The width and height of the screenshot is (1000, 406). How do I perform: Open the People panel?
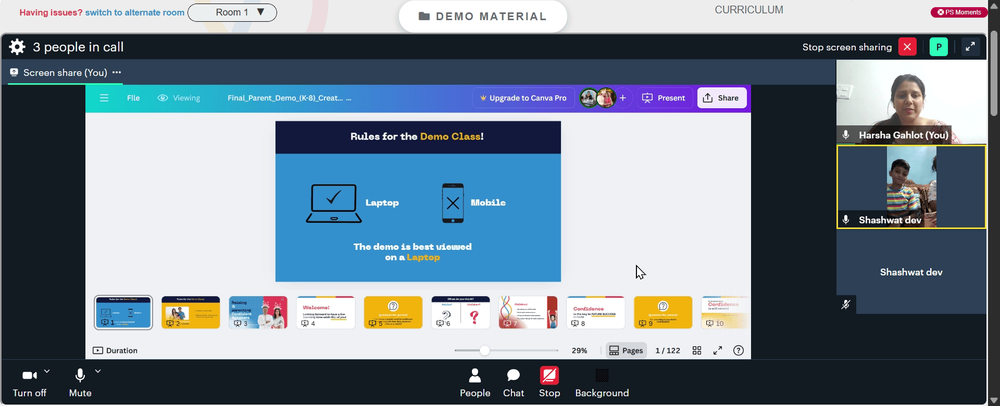point(475,383)
